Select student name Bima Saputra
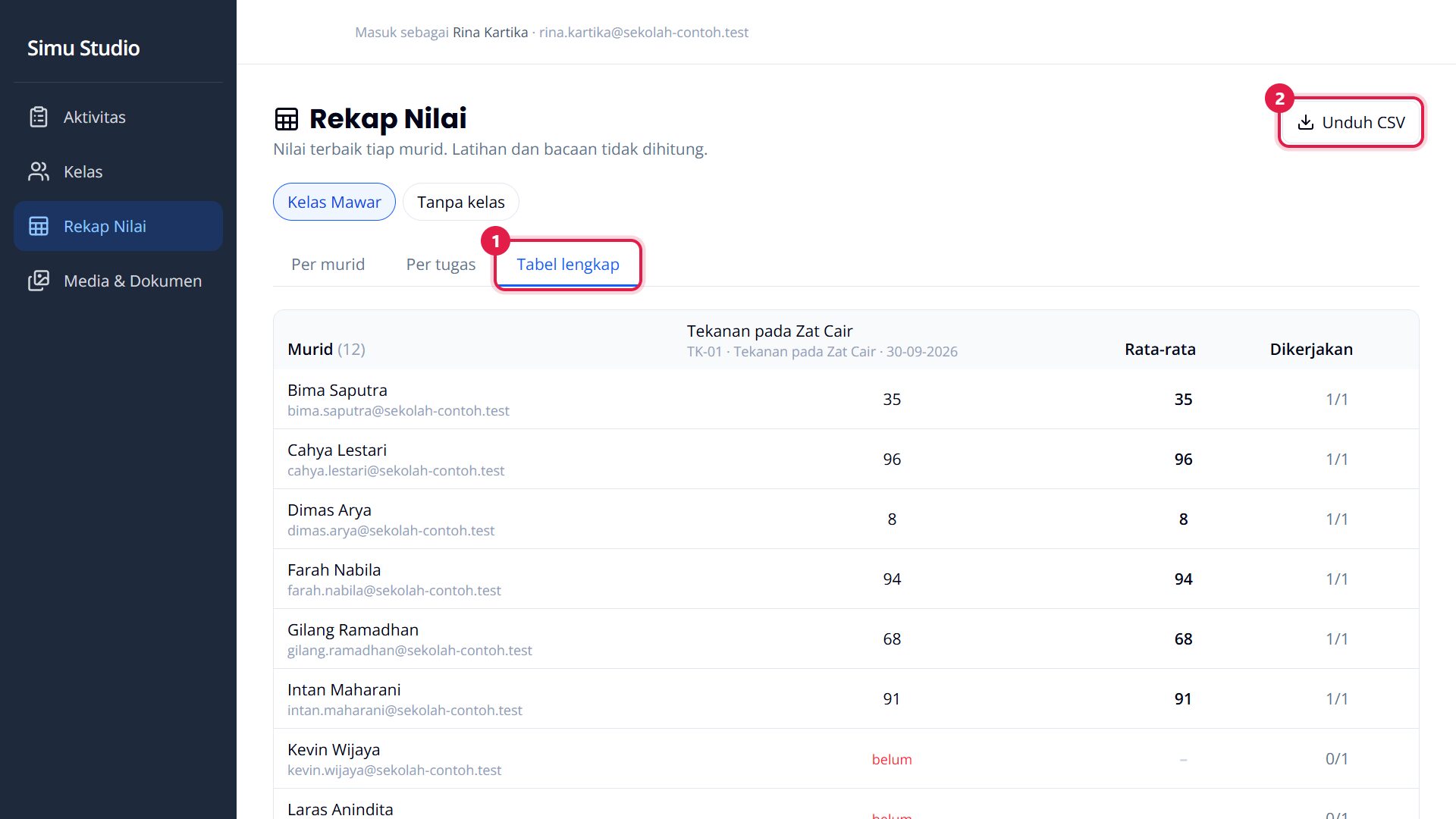Screen dimensions: 1456x819 tap(337, 390)
